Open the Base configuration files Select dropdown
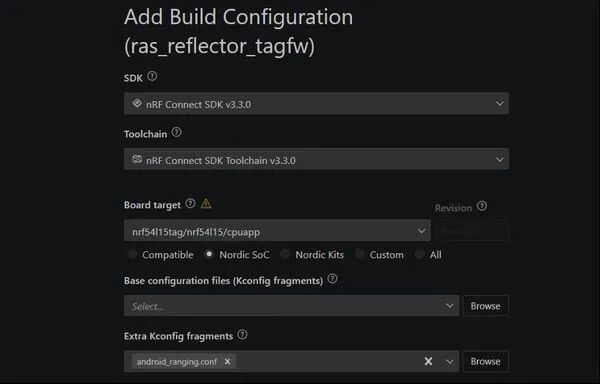This screenshot has width=600, height=384. point(291,306)
